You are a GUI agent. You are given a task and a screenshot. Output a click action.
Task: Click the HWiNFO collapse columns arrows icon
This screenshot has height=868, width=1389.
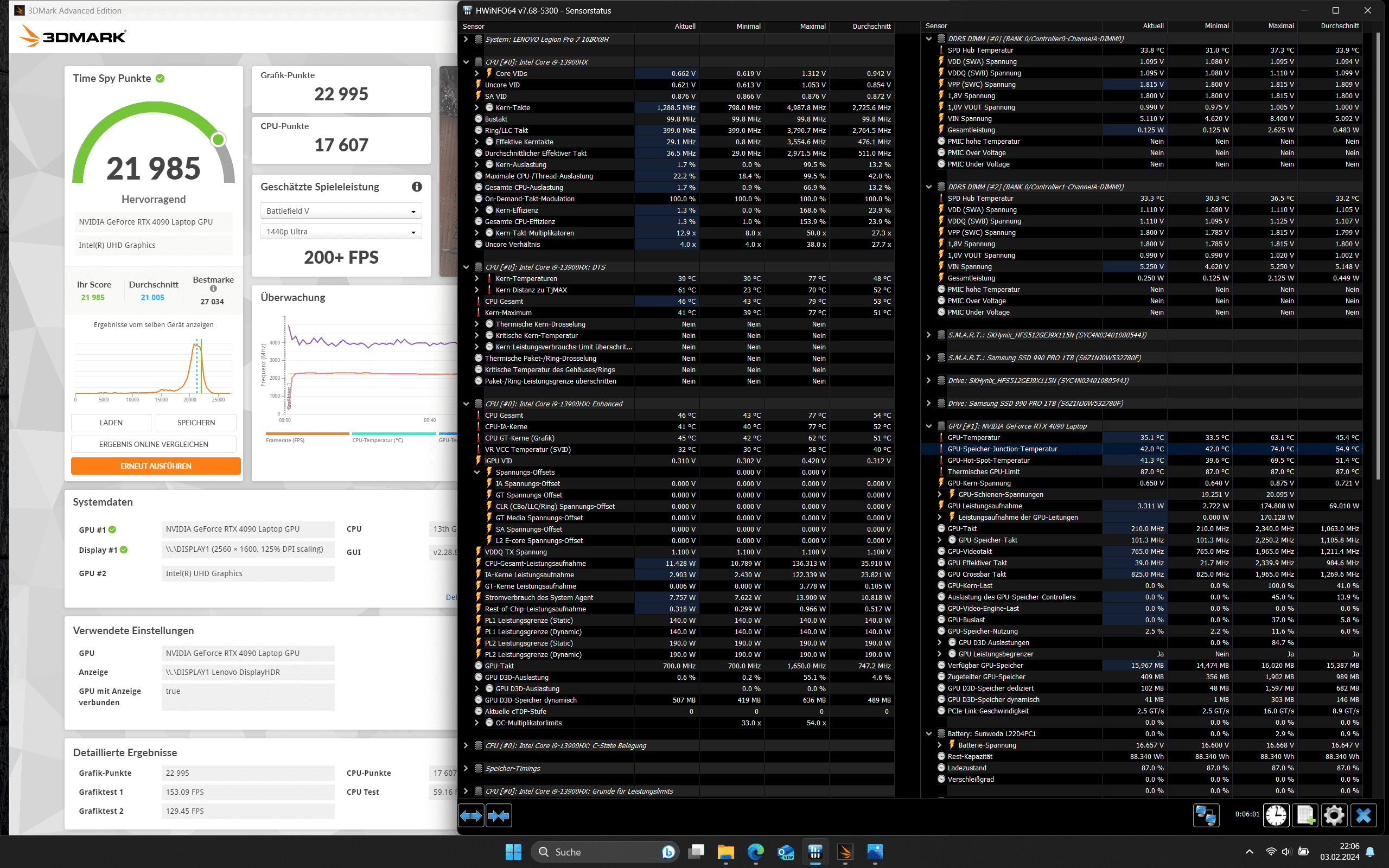pyautogui.click(x=498, y=815)
